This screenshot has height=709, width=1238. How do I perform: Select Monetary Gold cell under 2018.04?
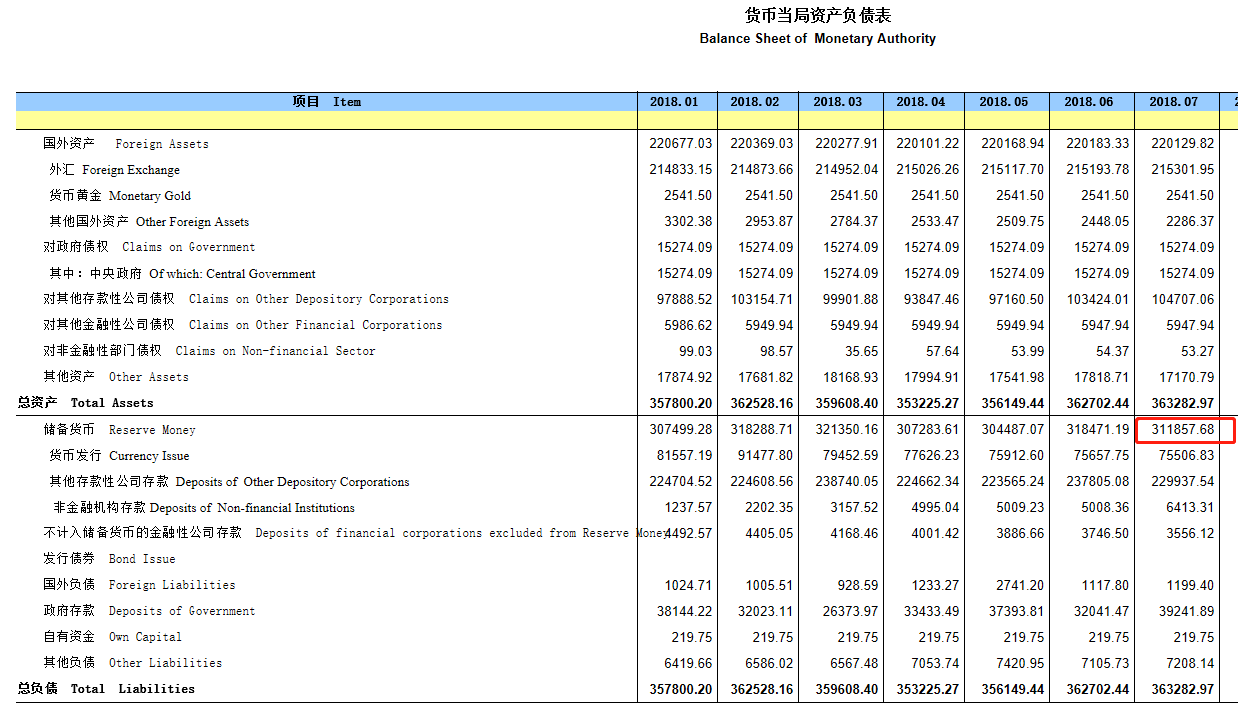coord(935,196)
